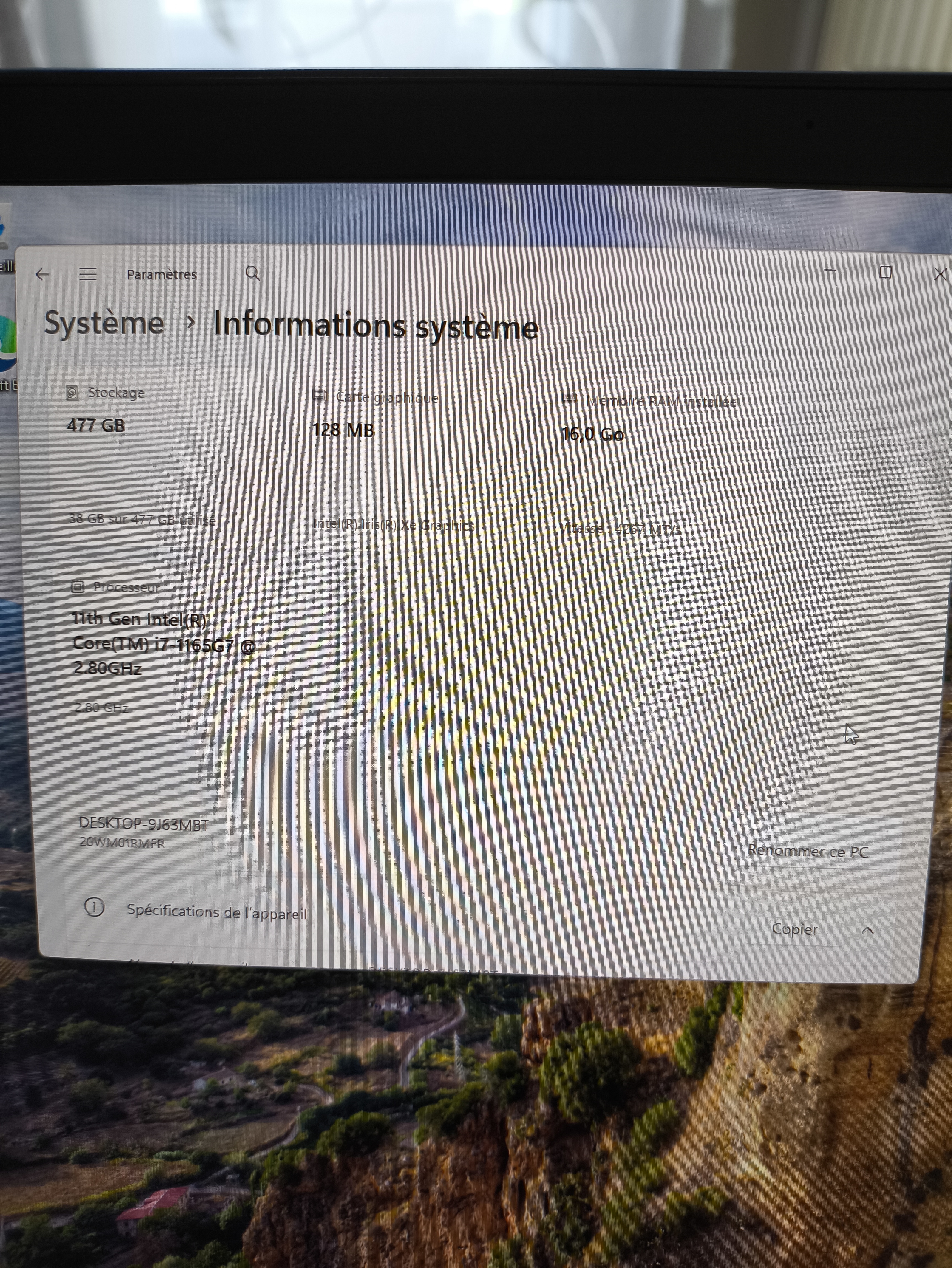
Task: Click the Mémoire RAM chip icon
Action: pos(569,398)
